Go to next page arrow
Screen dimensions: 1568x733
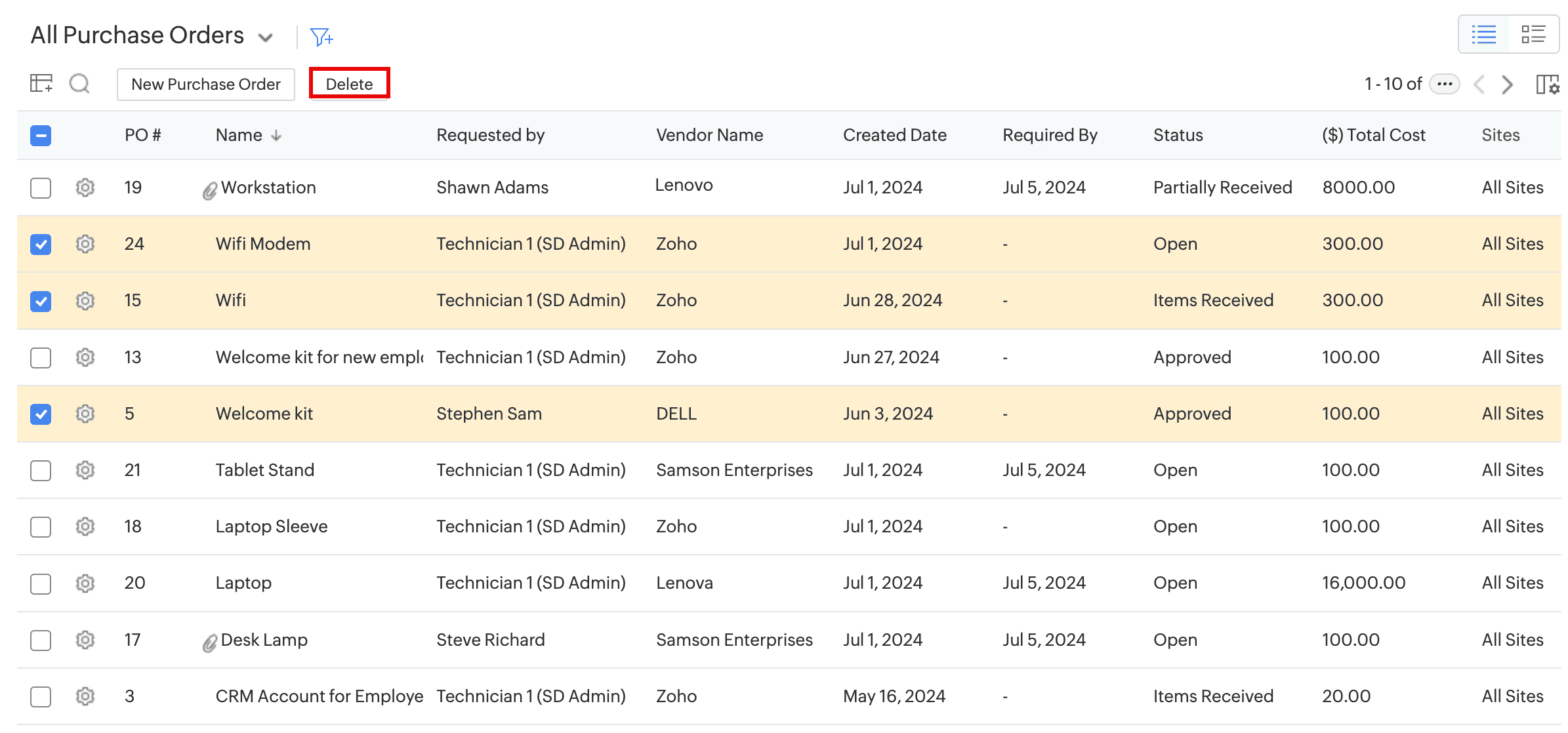pos(1508,85)
